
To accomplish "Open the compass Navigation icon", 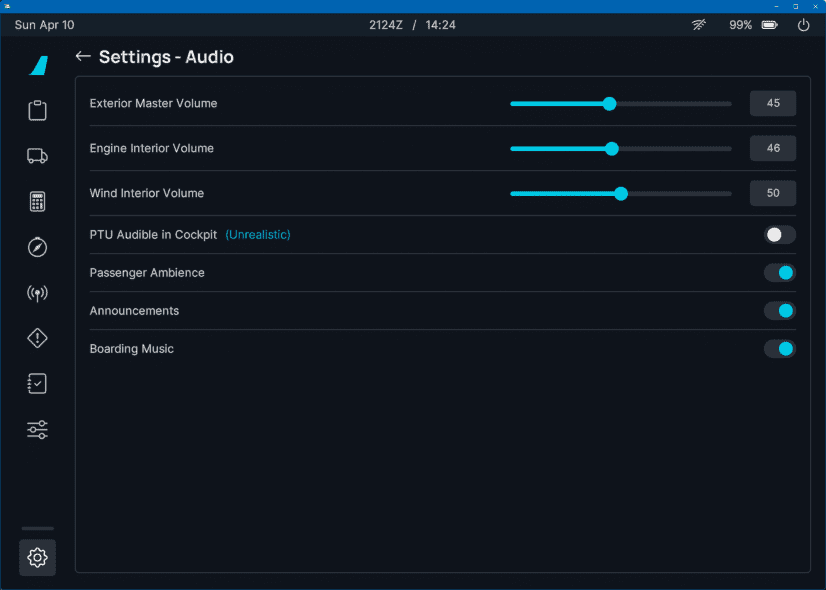I will click(38, 247).
